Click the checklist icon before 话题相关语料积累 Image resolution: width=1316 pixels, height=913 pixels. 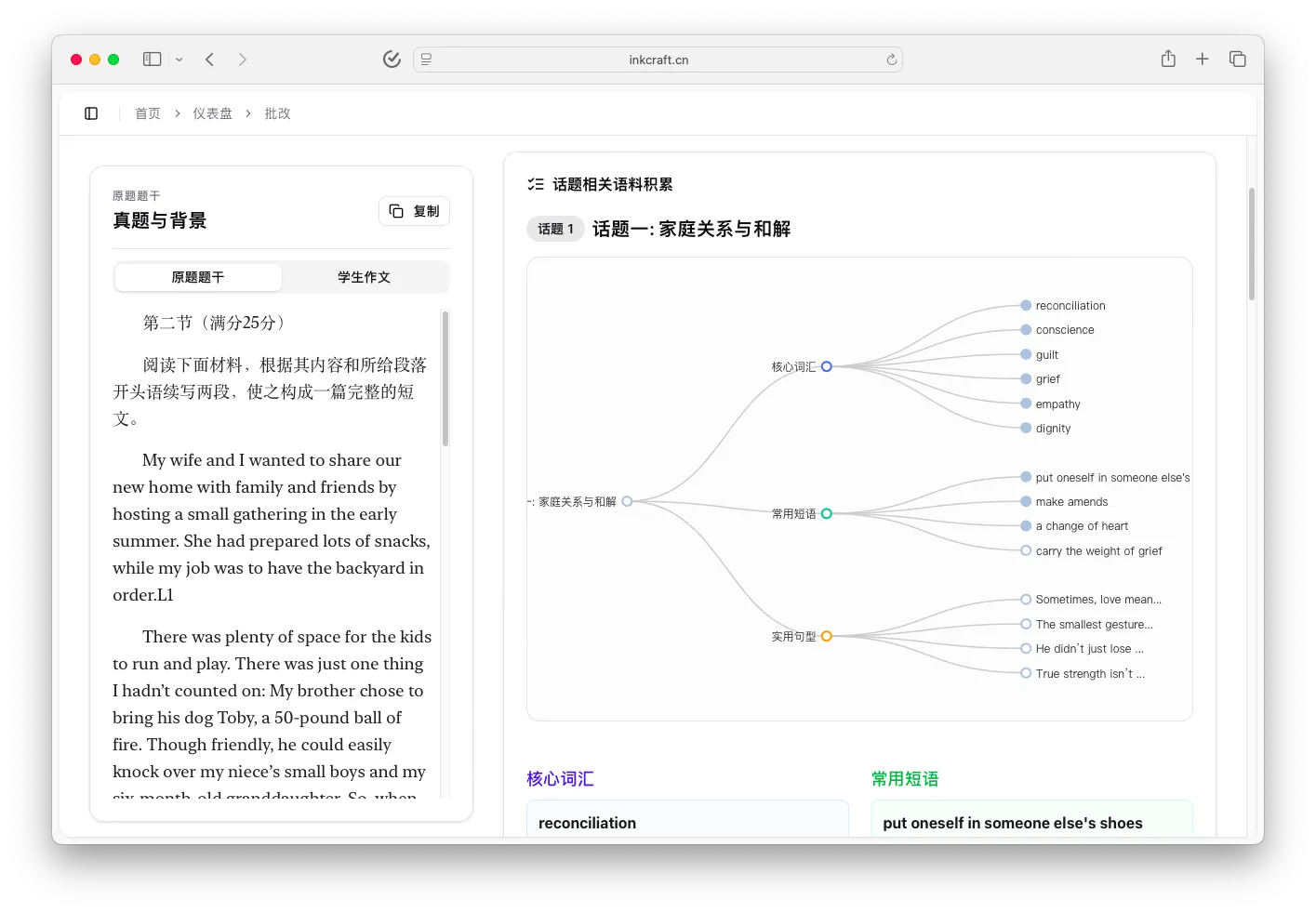[x=535, y=183]
